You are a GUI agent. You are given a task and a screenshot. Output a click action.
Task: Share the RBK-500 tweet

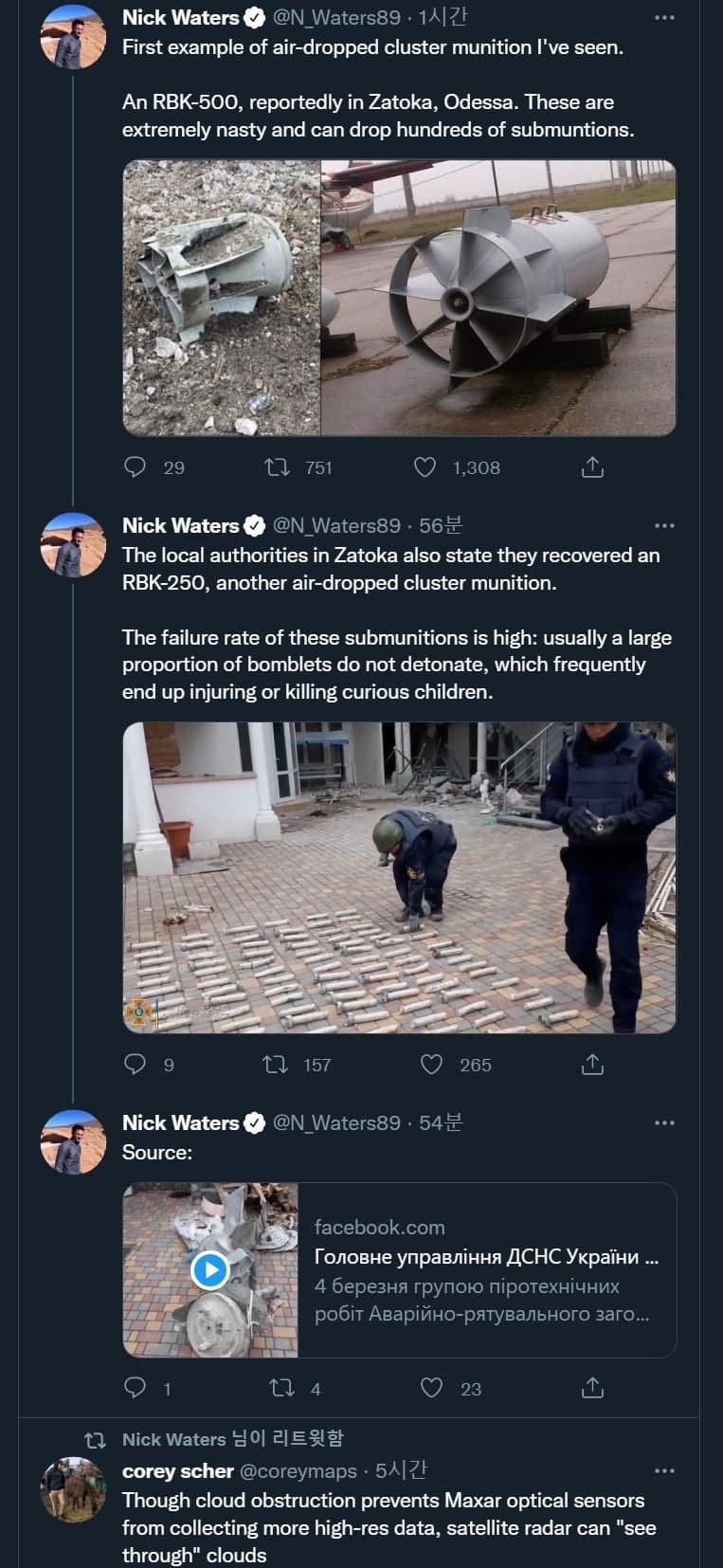point(592,466)
